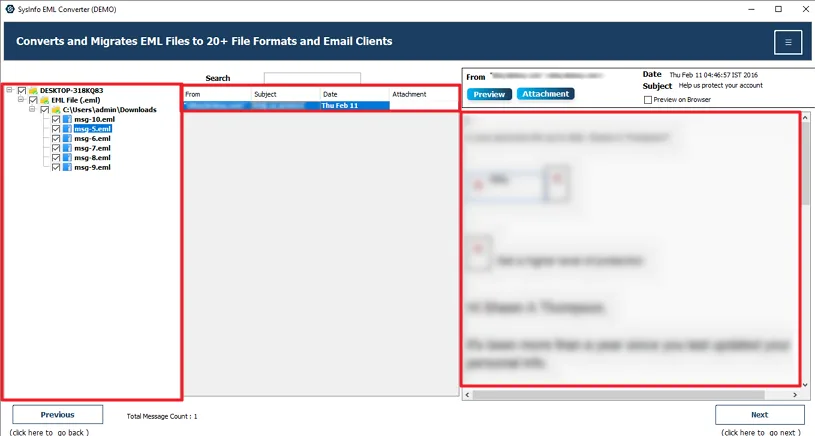
Task: Select the msg-7.eml tree item
Action: point(92,148)
